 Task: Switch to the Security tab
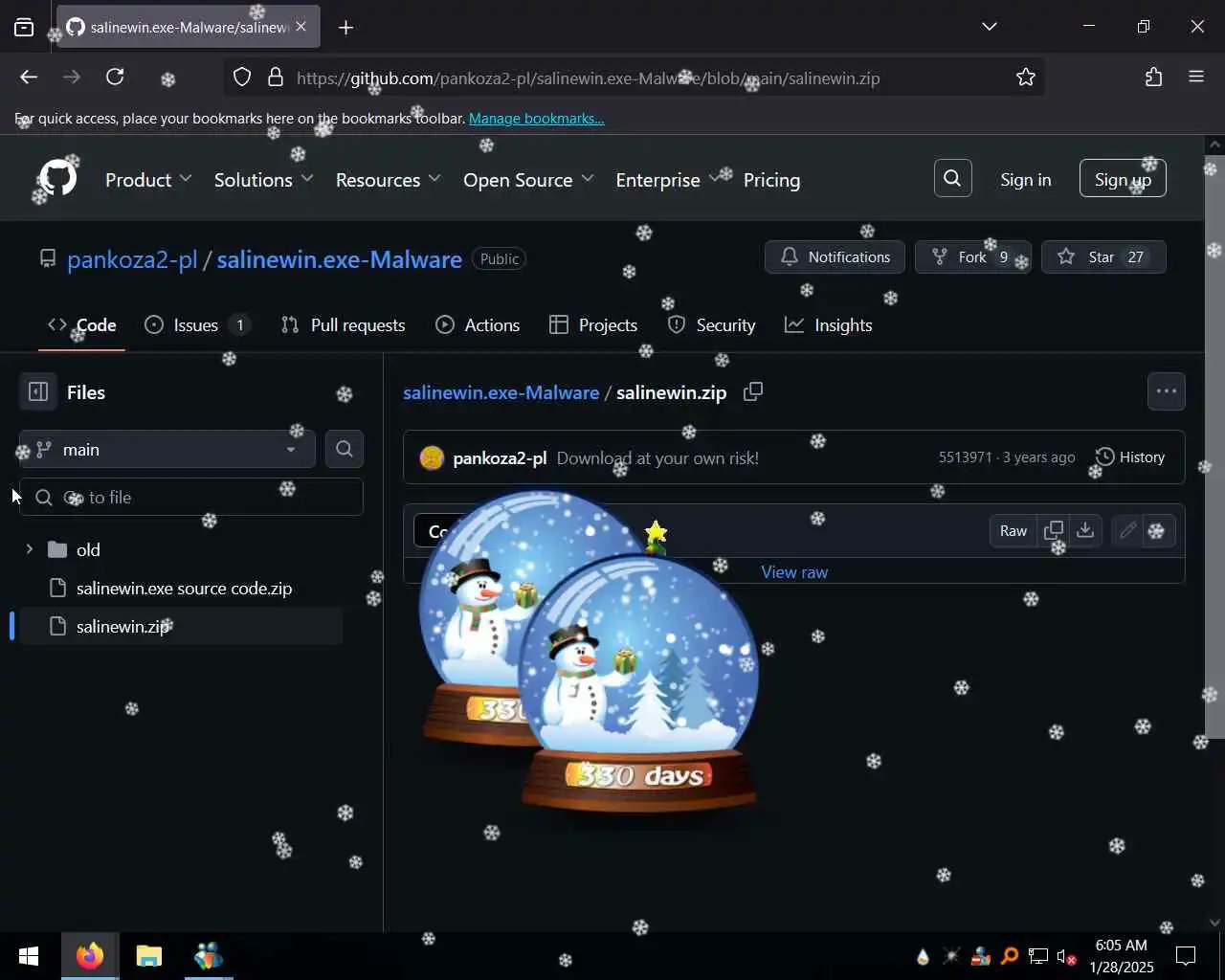tap(712, 325)
